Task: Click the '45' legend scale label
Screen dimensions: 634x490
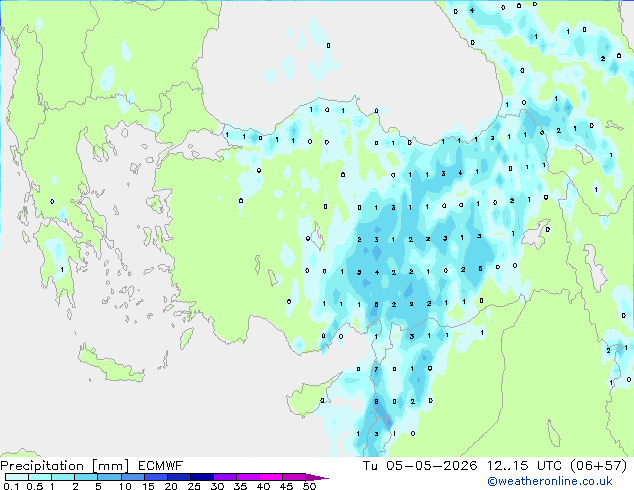Action: 286,486
